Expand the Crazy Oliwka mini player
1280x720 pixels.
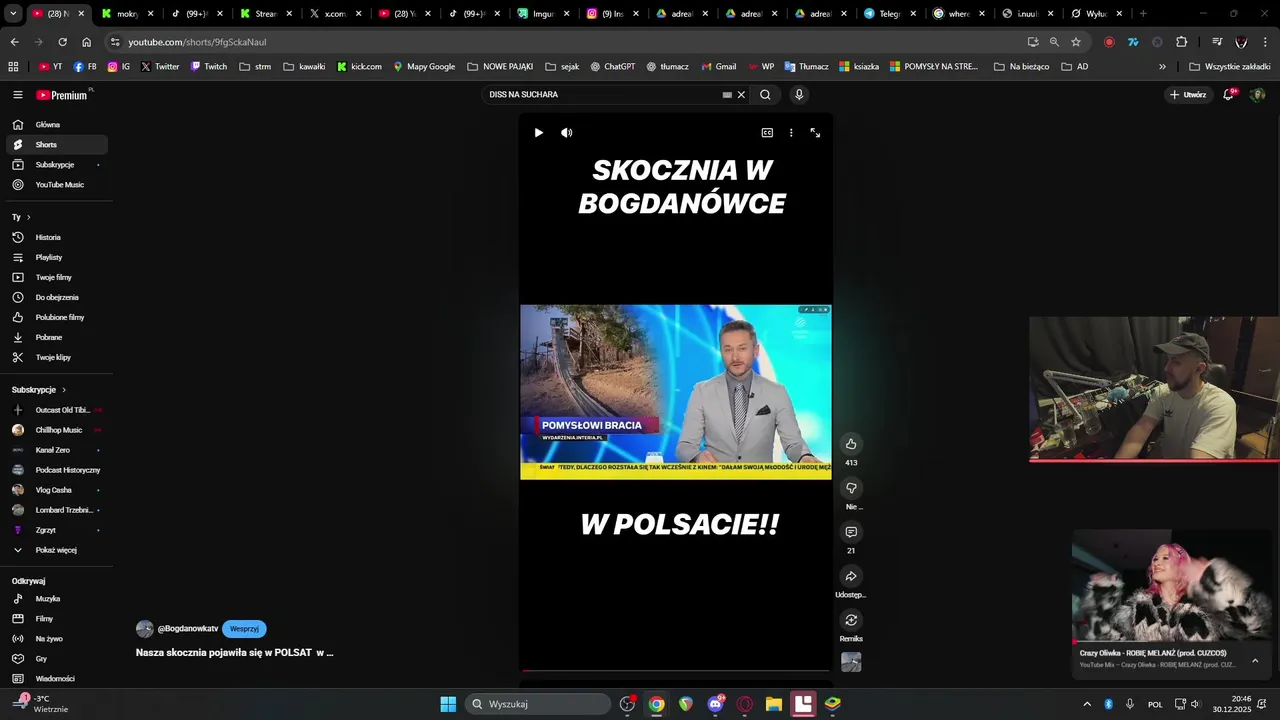pos(1255,660)
